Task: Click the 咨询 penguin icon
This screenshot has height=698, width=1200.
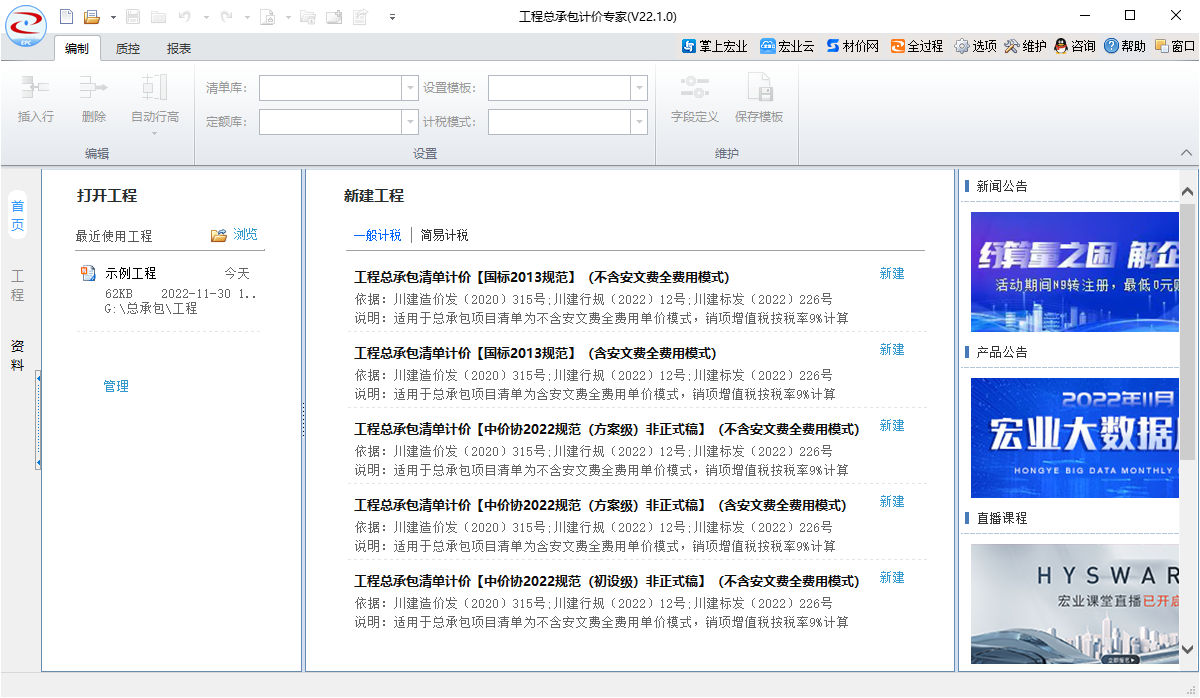Action: click(1075, 46)
